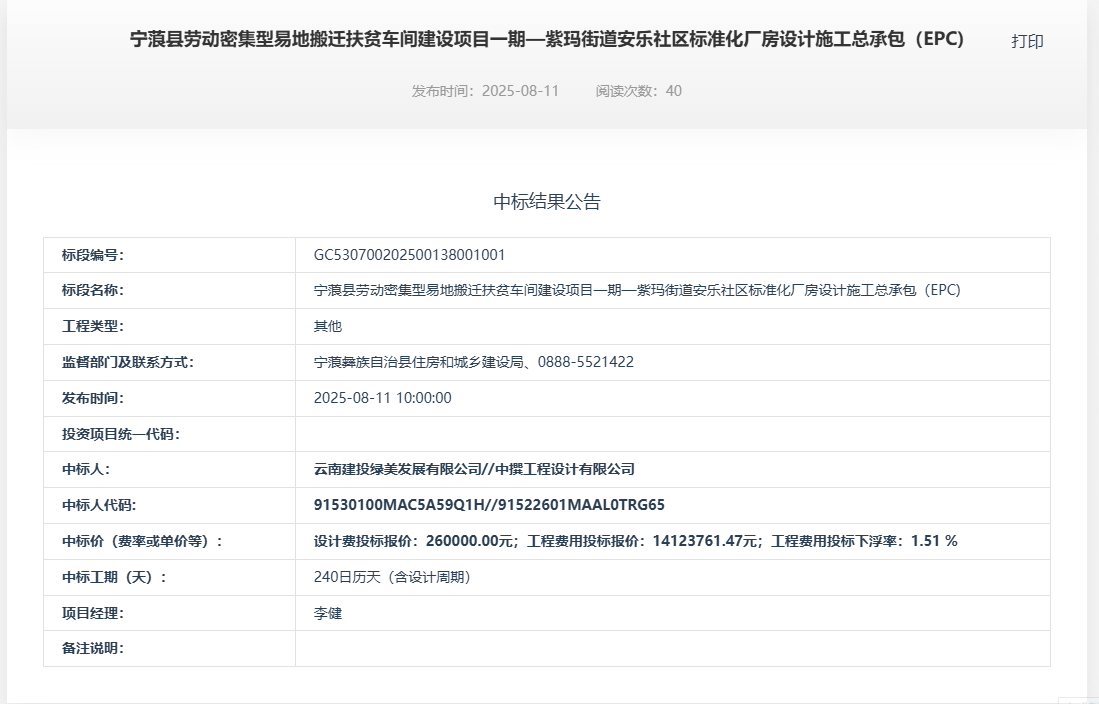The width and height of the screenshot is (1099, 704).
Task: Click the 240日历天 construction period value
Action: pos(391,577)
